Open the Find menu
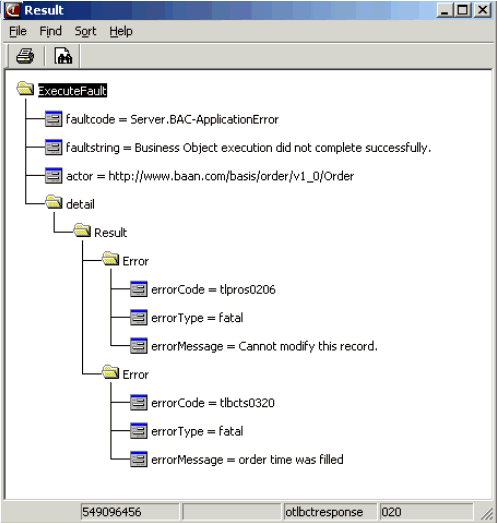This screenshot has height=523, width=497. [x=50, y=31]
